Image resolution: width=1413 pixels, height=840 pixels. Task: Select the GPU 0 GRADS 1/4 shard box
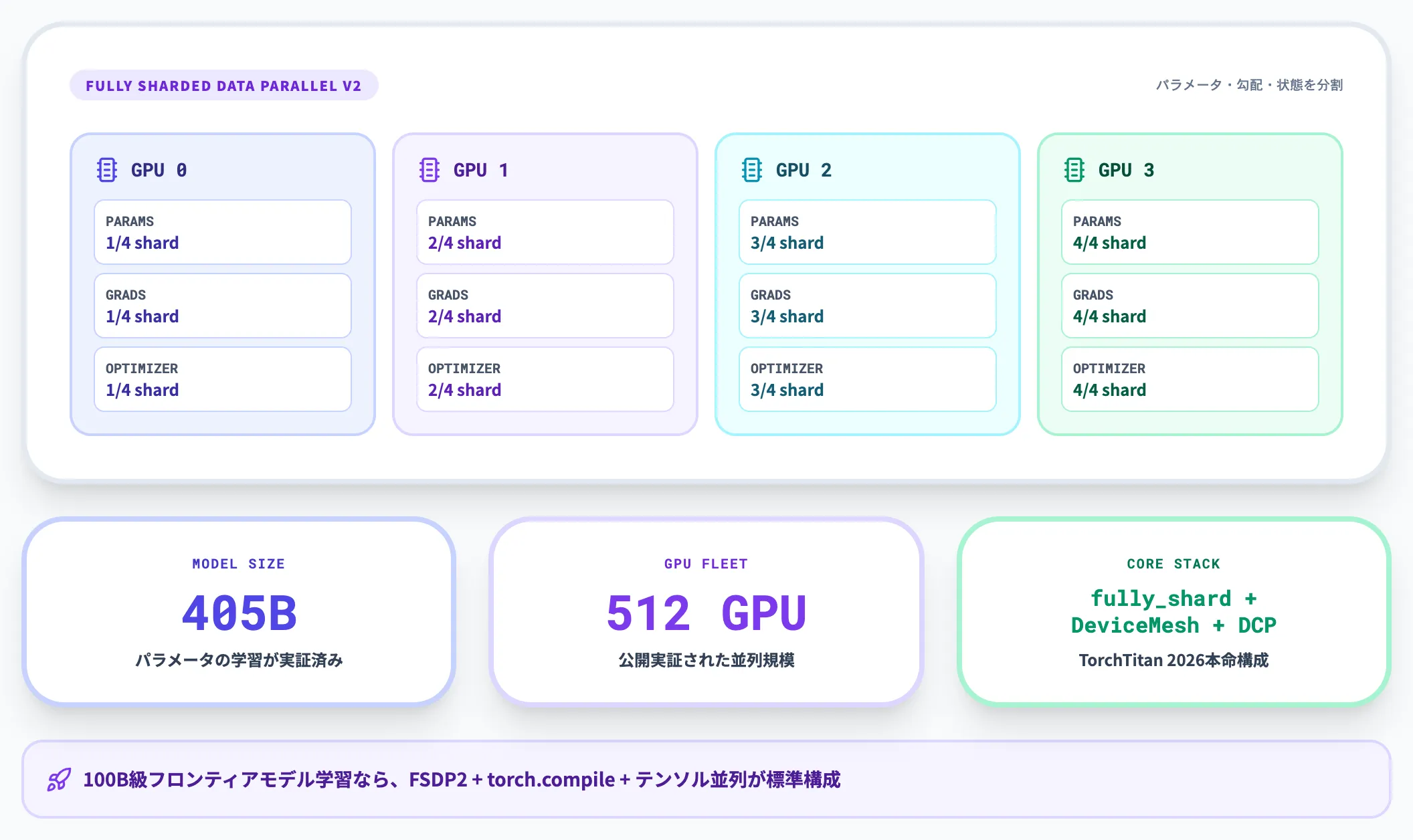[x=223, y=306]
